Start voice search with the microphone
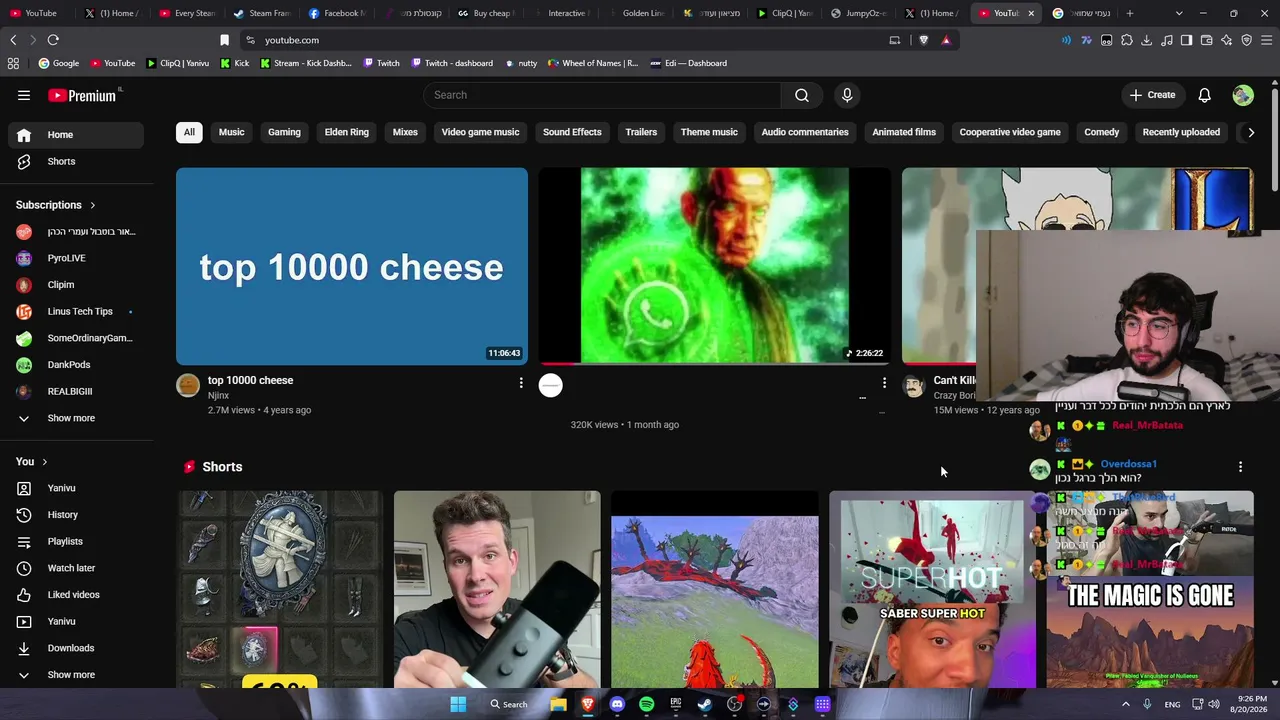 coord(847,95)
